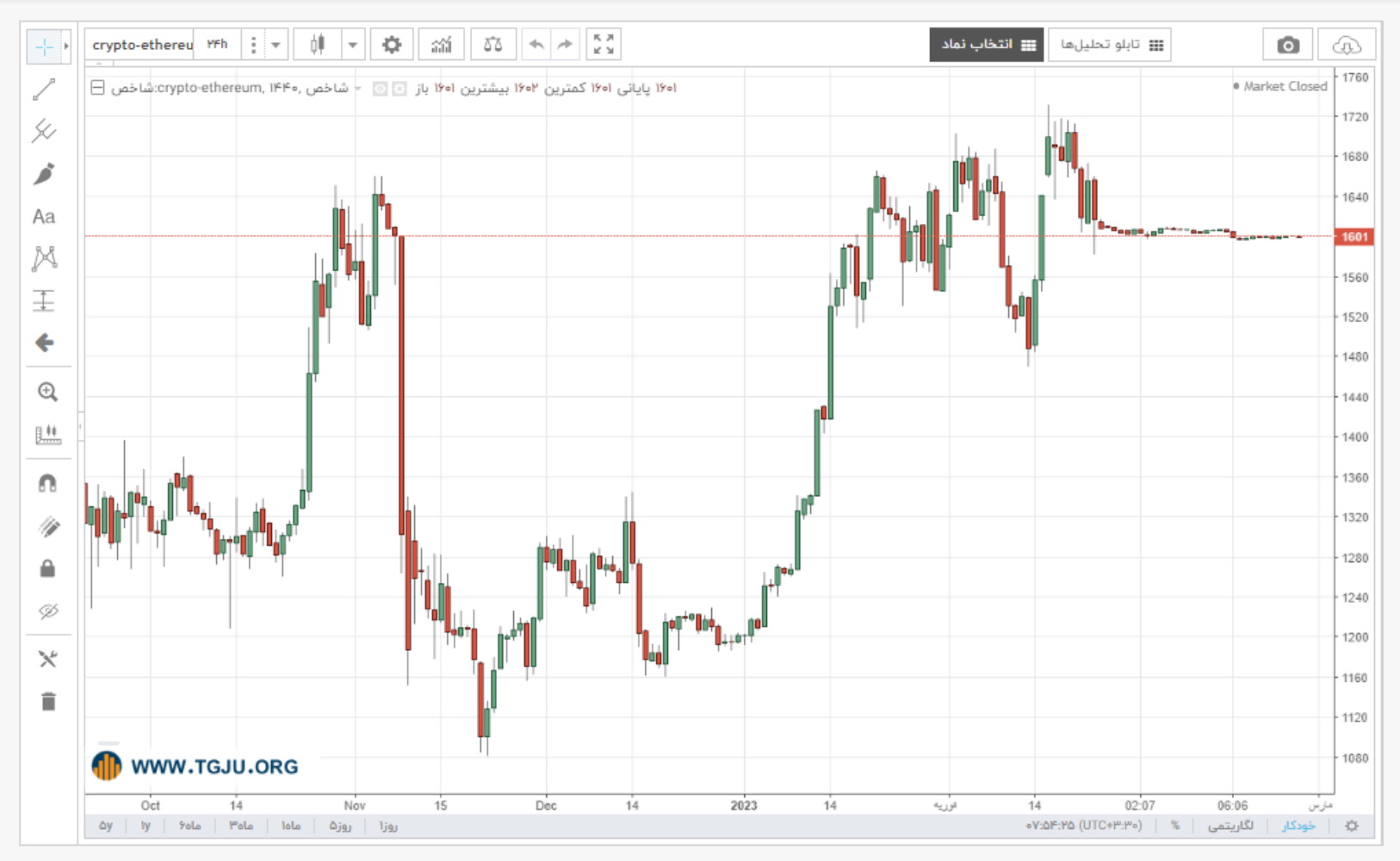Open the show objects tree tool icon
This screenshot has height=861, width=1400.
[47, 660]
